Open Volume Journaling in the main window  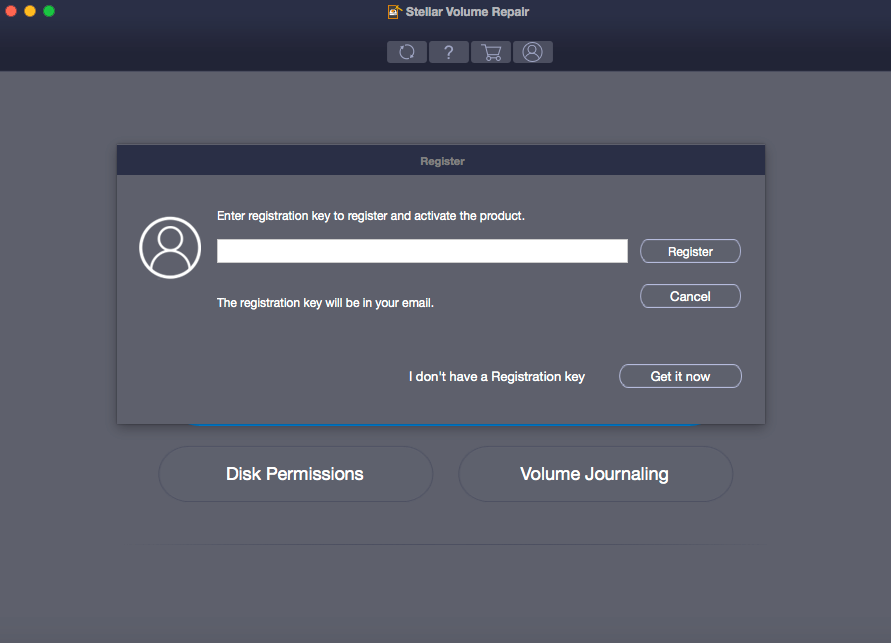[596, 474]
